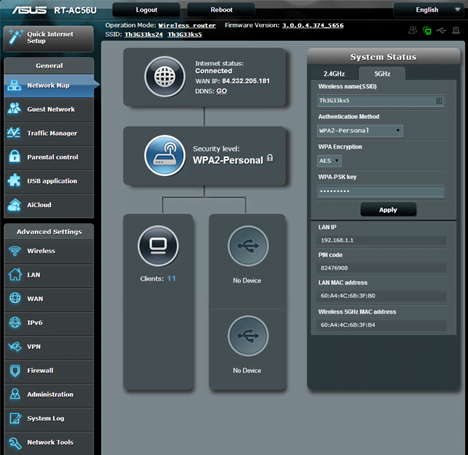Click the Th3G33ks5 SSID link in header
This screenshot has width=468, height=455.
tap(185, 35)
